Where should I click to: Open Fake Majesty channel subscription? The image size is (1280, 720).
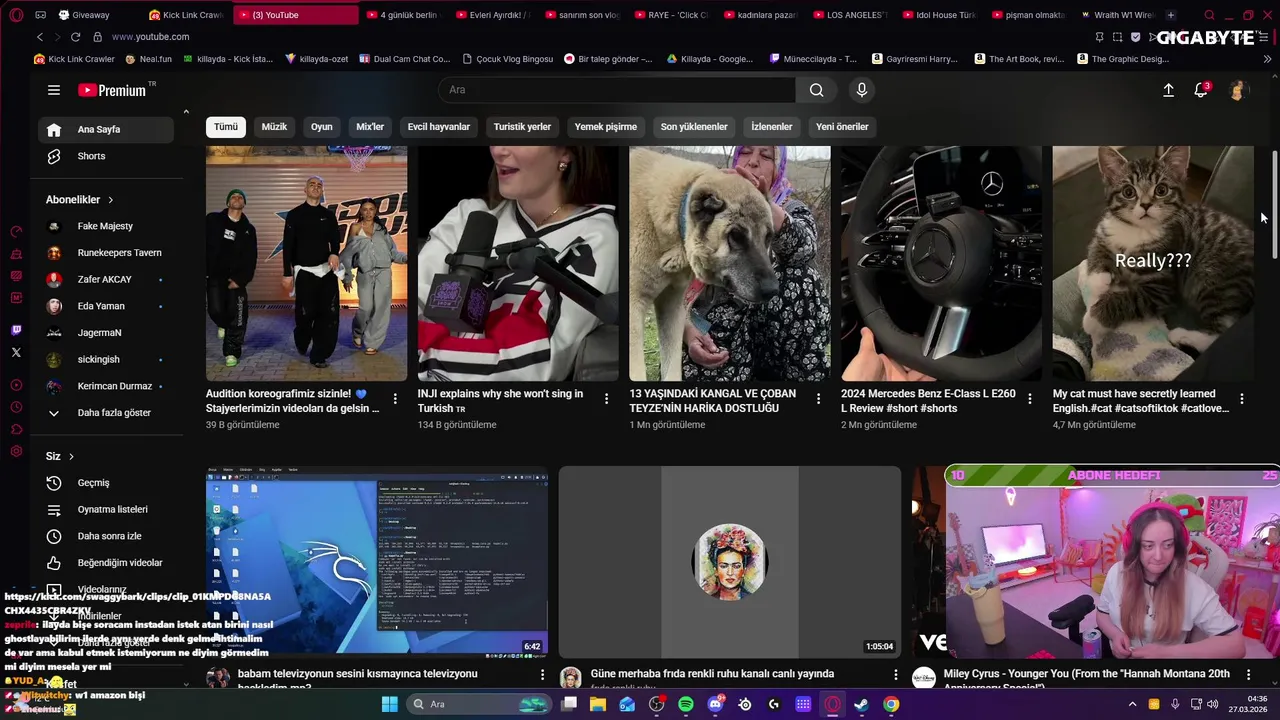[x=106, y=226]
